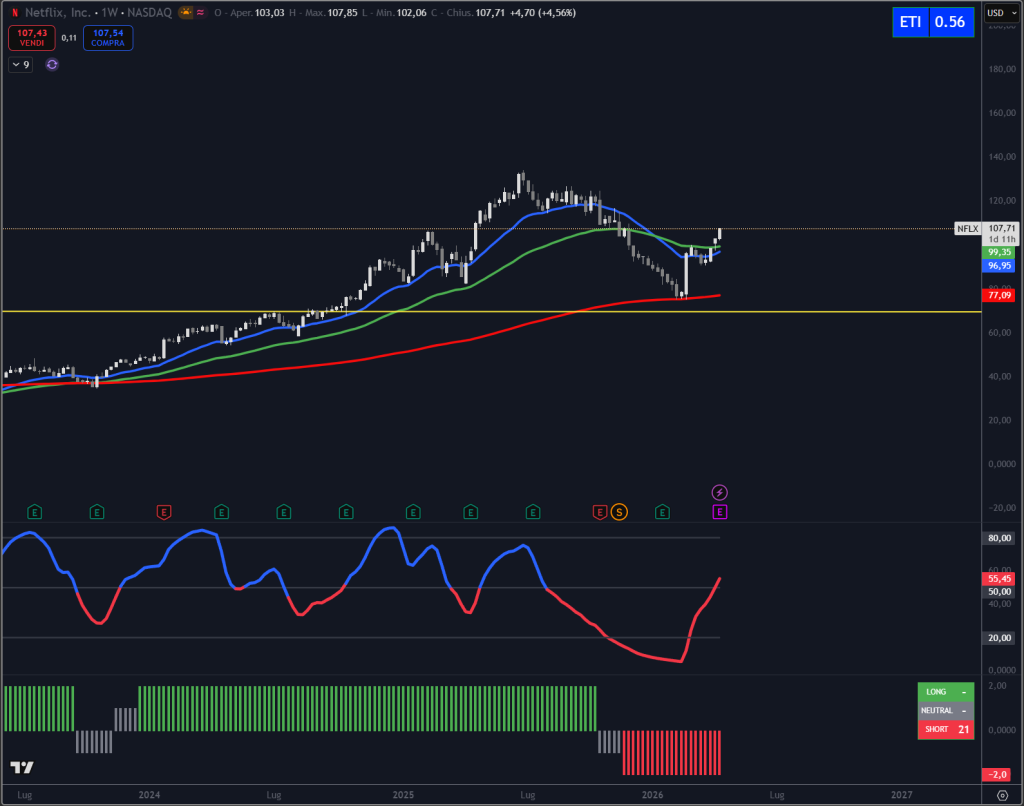Click the ETI 0.56 indicator badge

pos(932,21)
